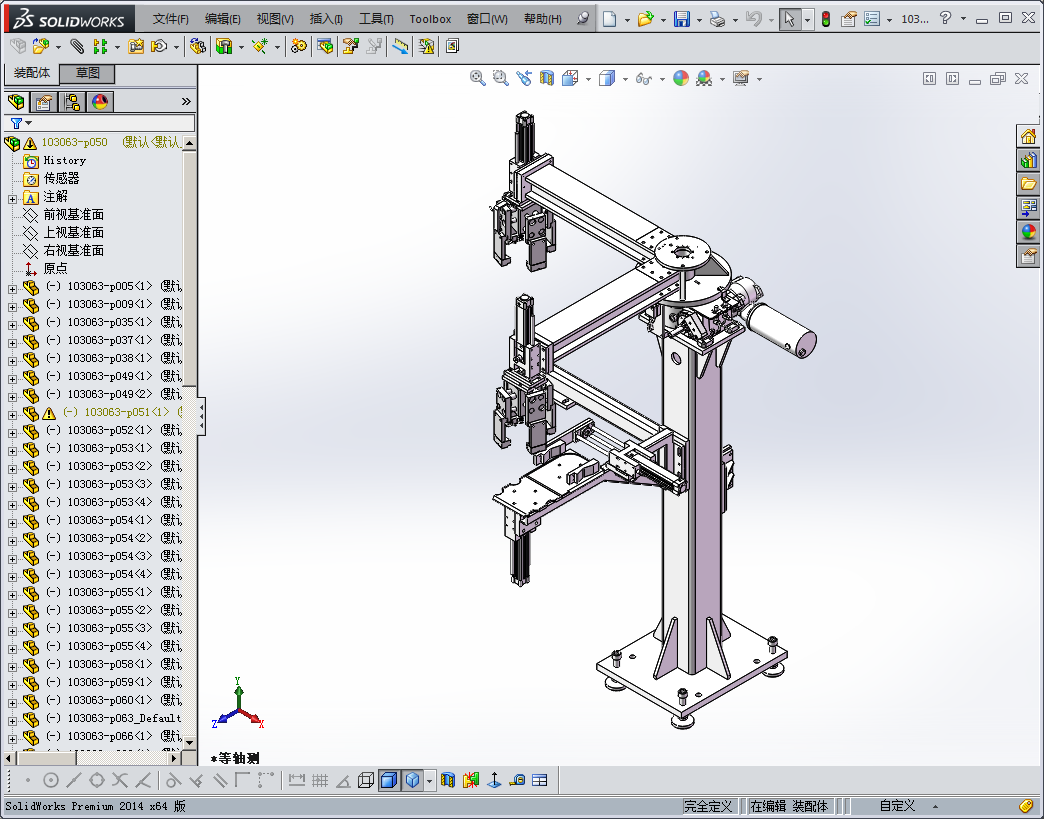Click the Print icon
This screenshot has height=819, width=1044.
[x=717, y=19]
